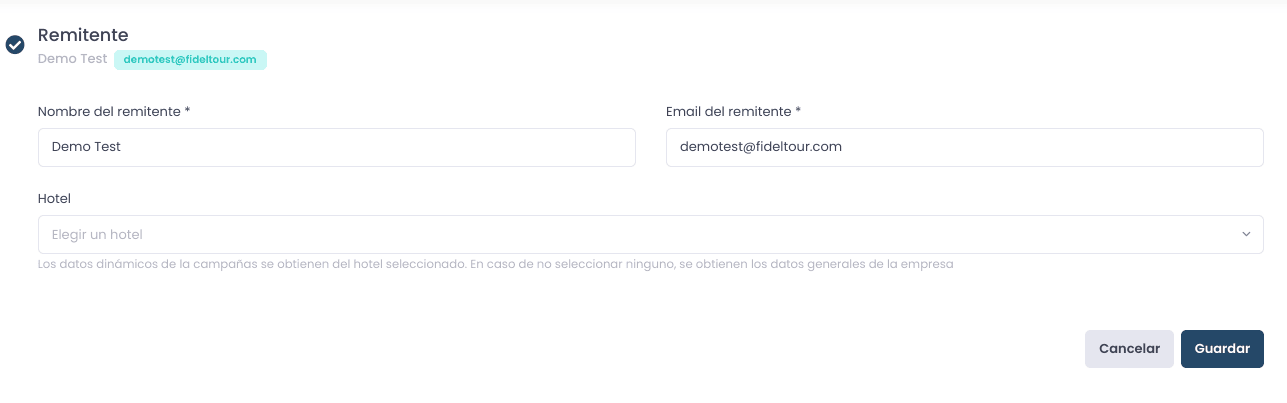
Task: Click the "Nombre del remitente" label
Action: click(x=109, y=111)
